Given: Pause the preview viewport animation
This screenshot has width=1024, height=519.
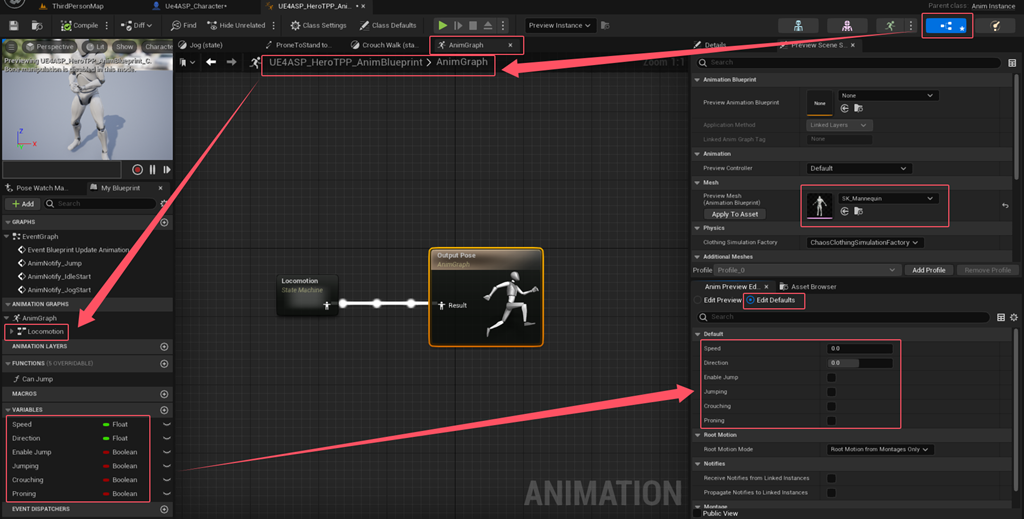Looking at the screenshot, I should [153, 170].
